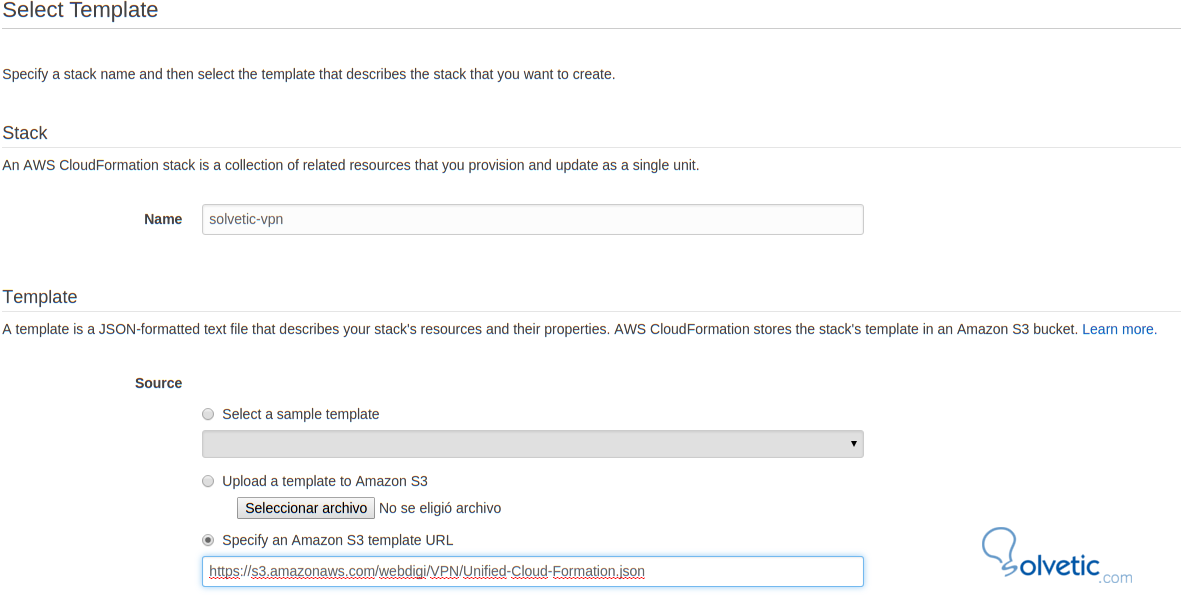Select the 'Select a sample template' radio button
This screenshot has width=1181, height=608.
point(208,414)
